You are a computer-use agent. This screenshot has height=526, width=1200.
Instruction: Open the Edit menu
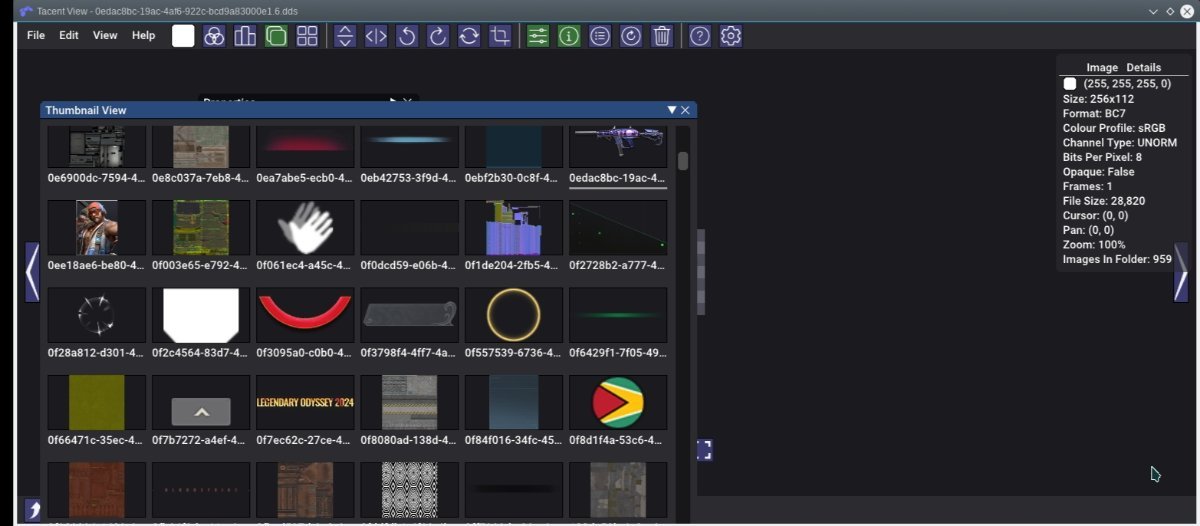[x=69, y=35]
